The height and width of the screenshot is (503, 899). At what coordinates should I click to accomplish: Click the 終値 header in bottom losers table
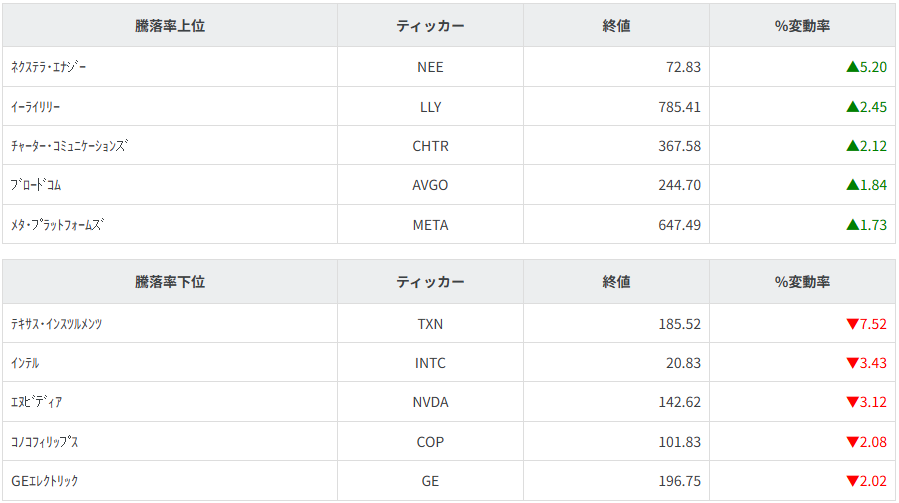pos(616,282)
